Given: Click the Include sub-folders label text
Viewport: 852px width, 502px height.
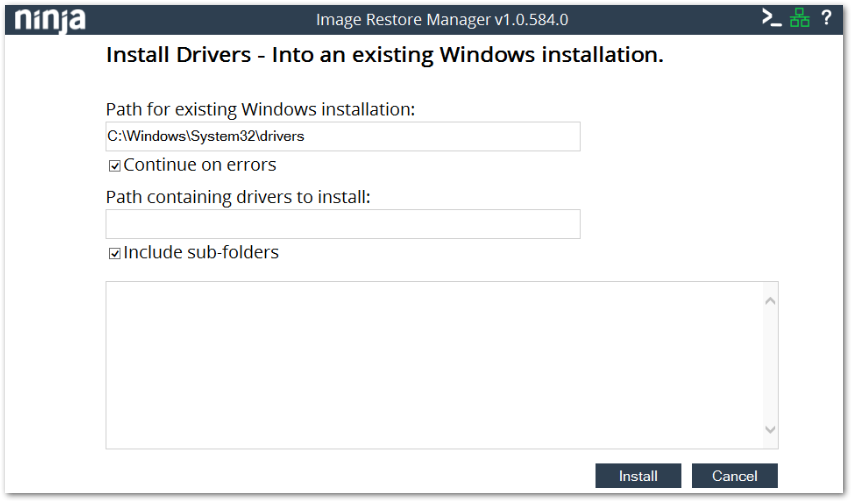Looking at the screenshot, I should point(201,253).
